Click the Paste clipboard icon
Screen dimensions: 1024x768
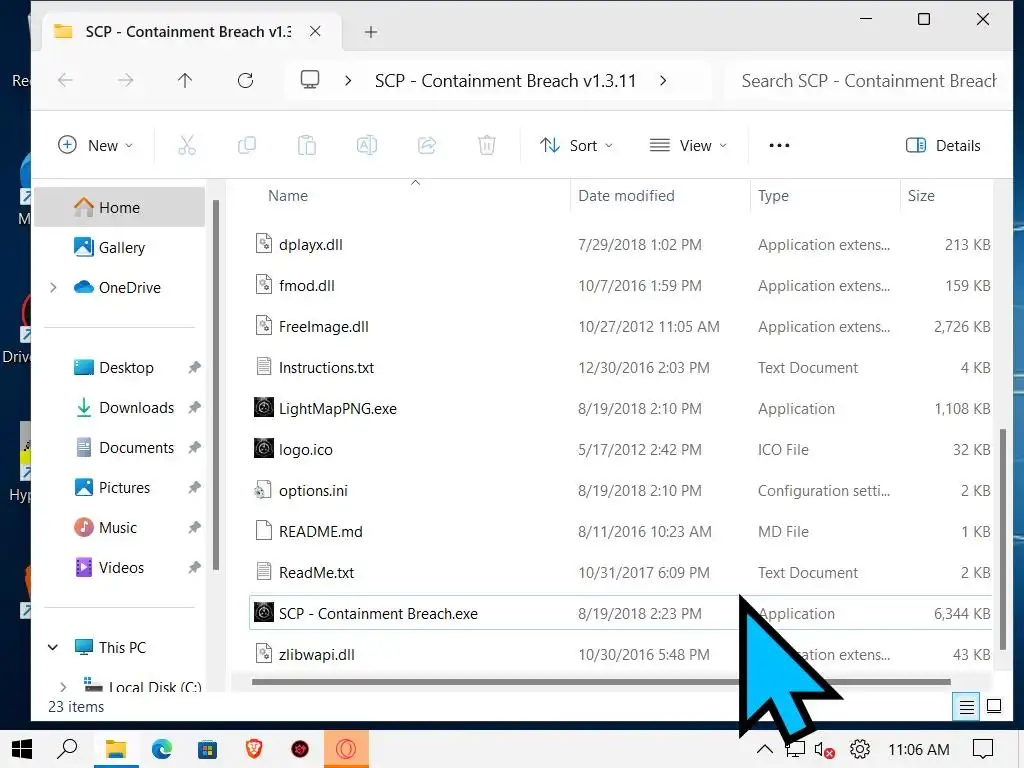307,145
